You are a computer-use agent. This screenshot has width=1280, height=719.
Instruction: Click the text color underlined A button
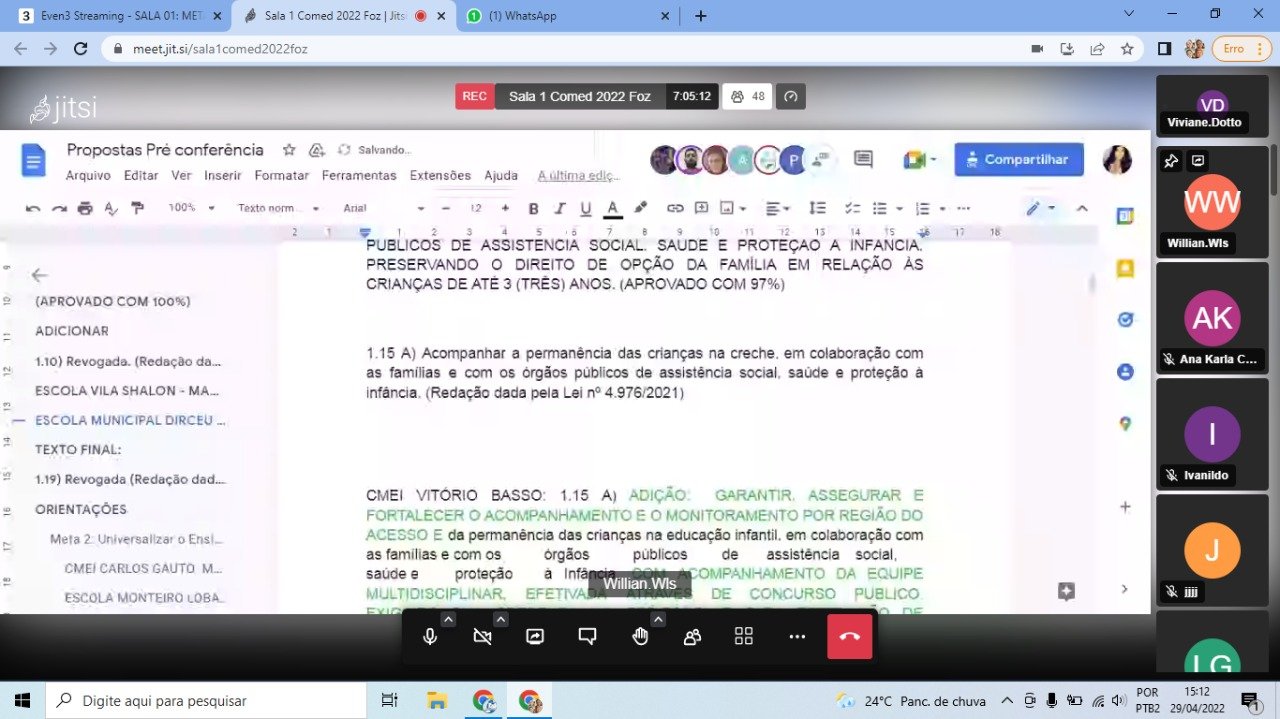point(612,209)
